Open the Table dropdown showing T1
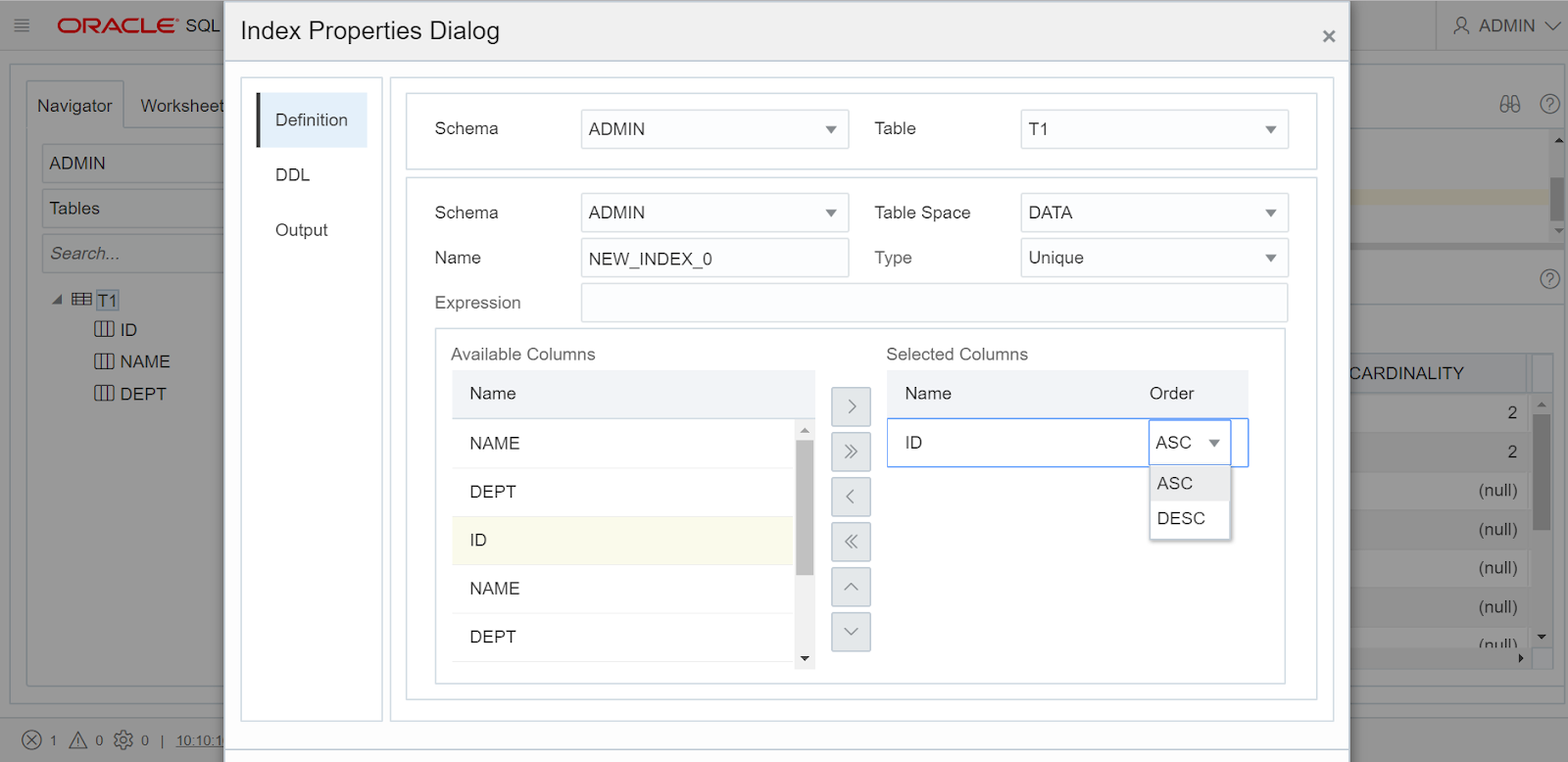Screen dimensions: 1568x762 [x=1153, y=129]
